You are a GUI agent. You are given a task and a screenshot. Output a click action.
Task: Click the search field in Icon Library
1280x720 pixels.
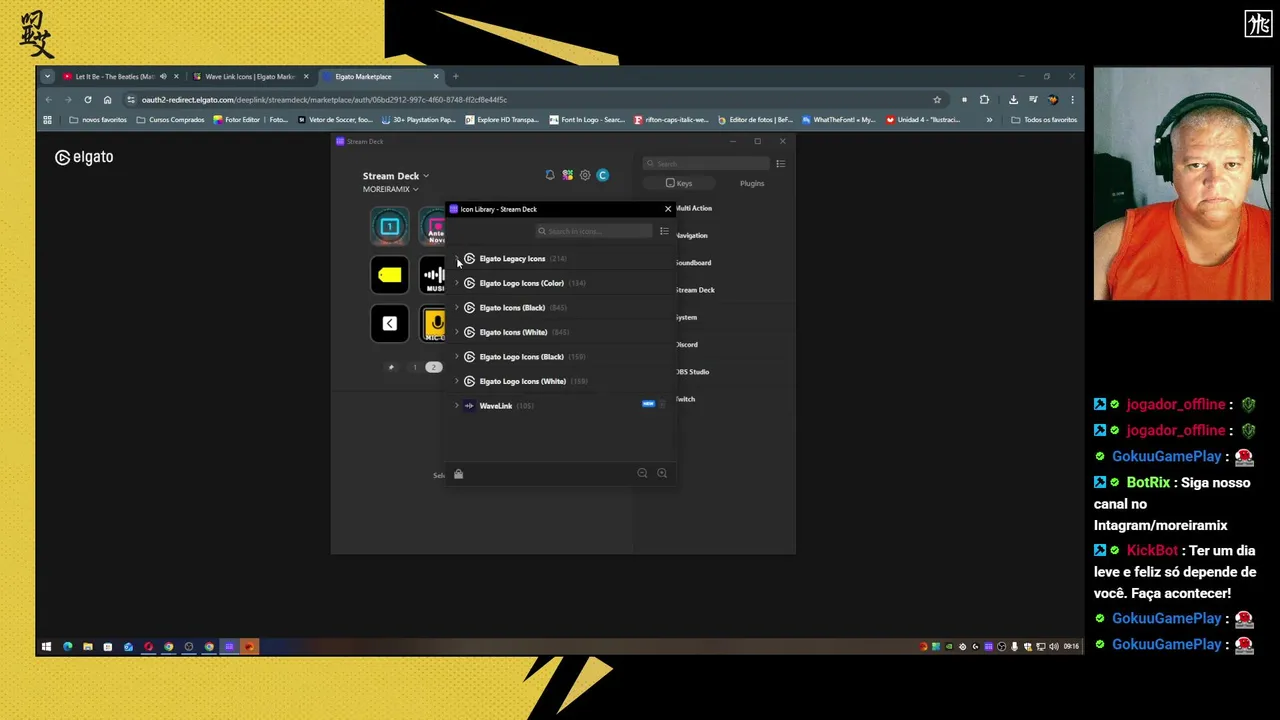click(594, 231)
